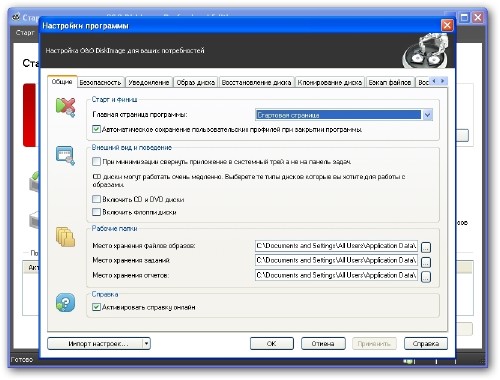Browse for reports storage folder

pyautogui.click(x=426, y=277)
